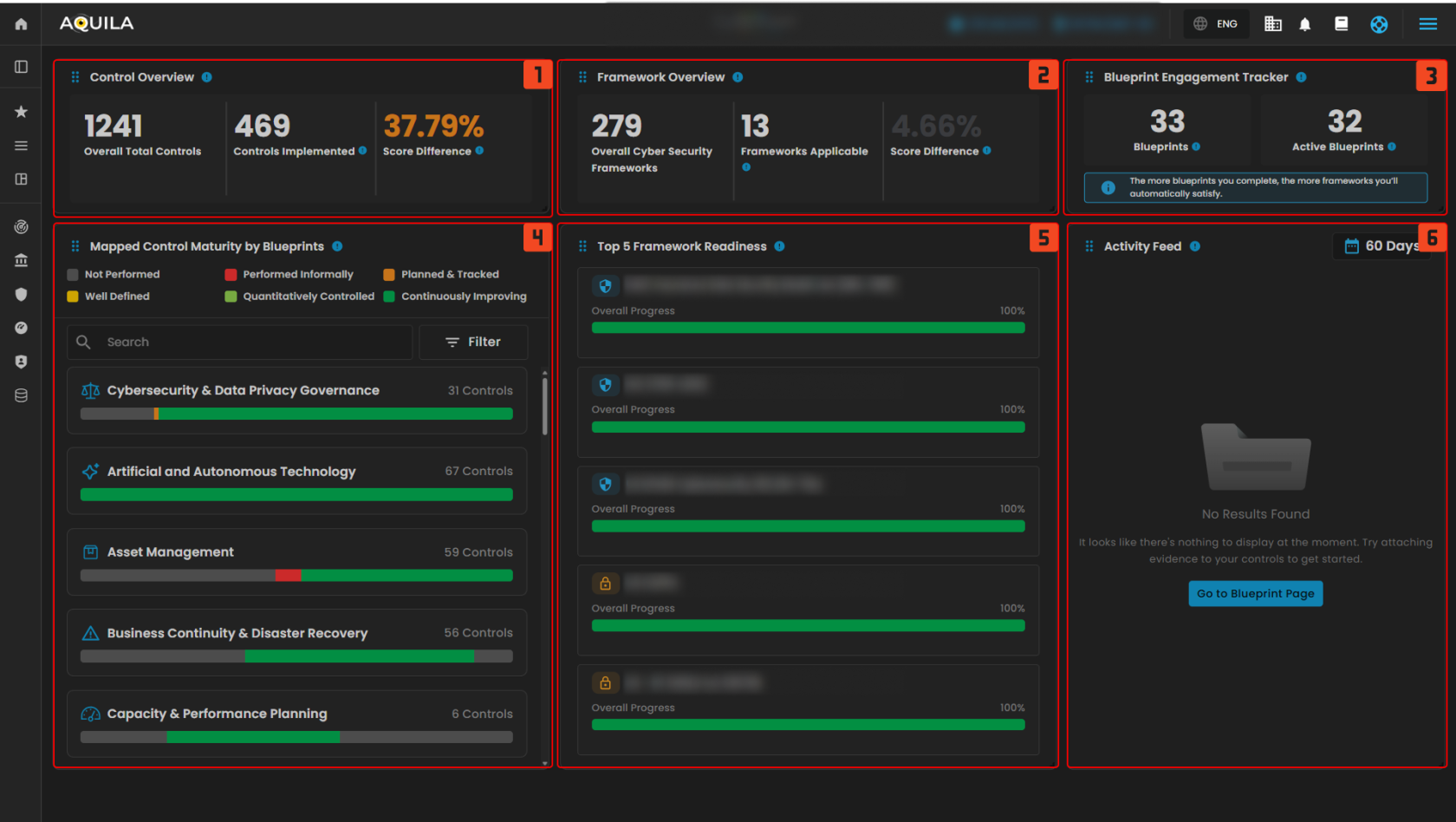Open the documentation book icon
Screen dimensions: 1456x822
point(1341,24)
